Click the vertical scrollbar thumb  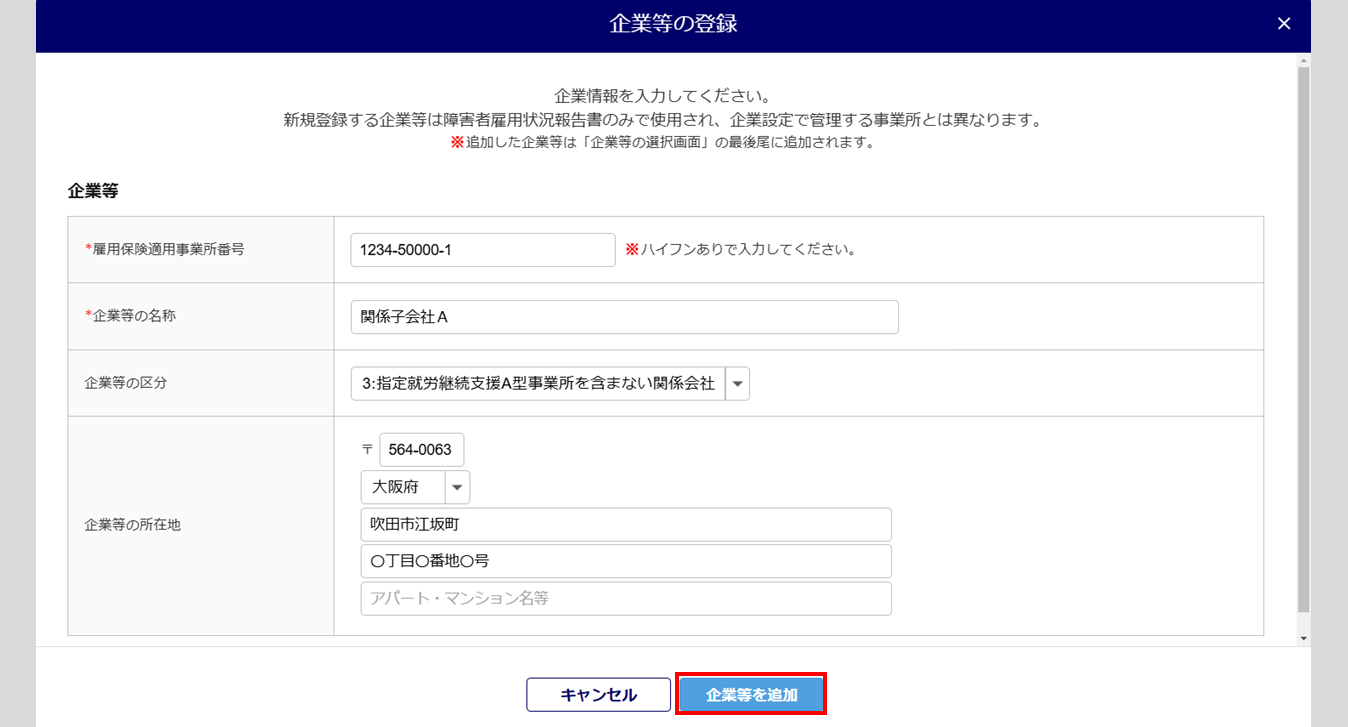(1303, 340)
